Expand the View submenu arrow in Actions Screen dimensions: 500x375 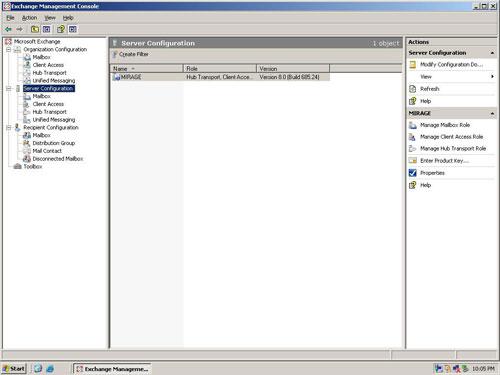coord(492,77)
